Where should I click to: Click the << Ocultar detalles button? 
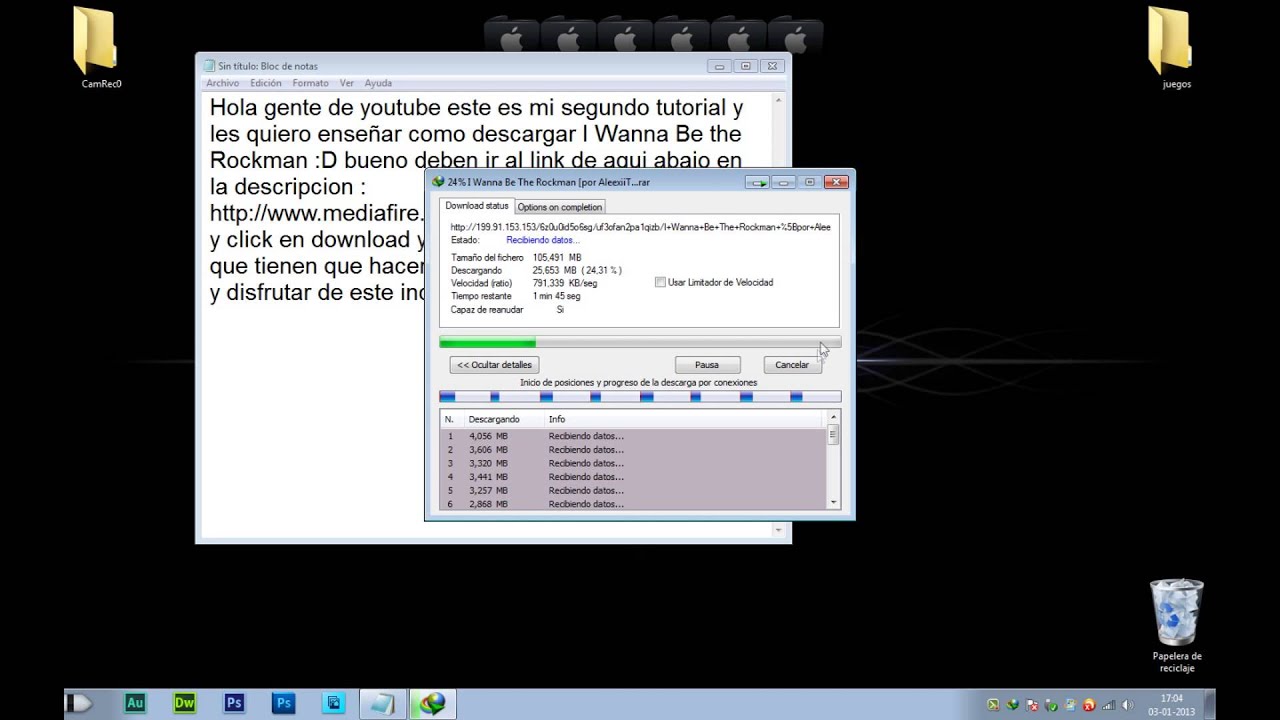pyautogui.click(x=494, y=365)
